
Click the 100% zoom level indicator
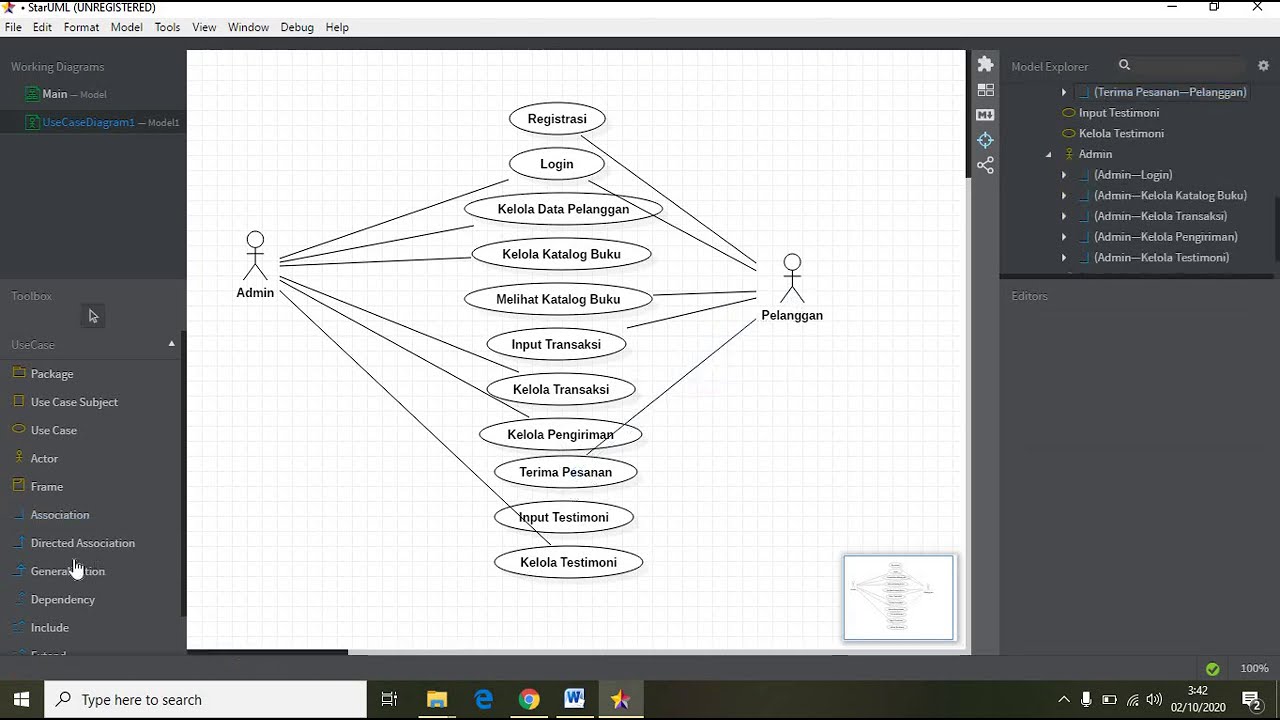coord(1254,669)
